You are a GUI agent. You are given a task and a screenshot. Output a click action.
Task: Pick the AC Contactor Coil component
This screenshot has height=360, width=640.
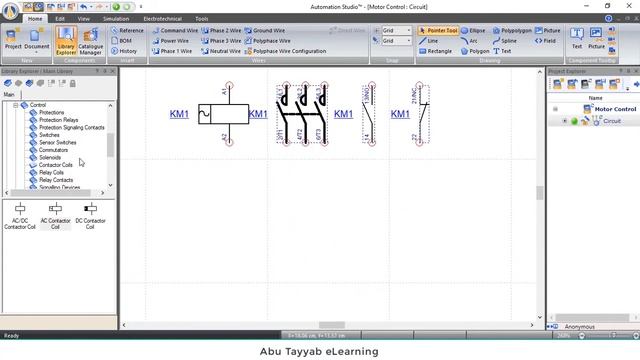[55, 216]
